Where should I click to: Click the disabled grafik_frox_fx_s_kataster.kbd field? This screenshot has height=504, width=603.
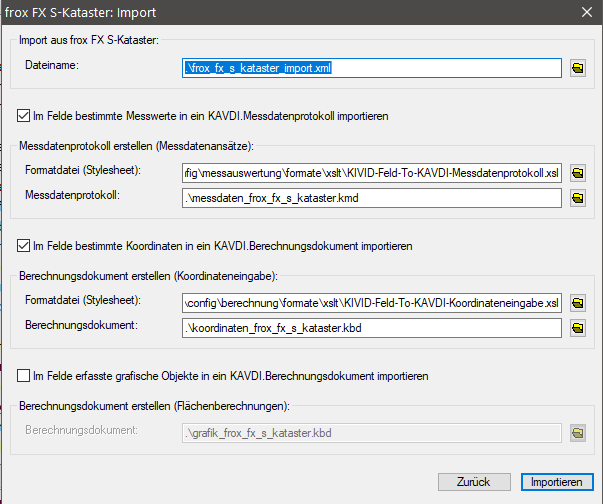(372, 432)
